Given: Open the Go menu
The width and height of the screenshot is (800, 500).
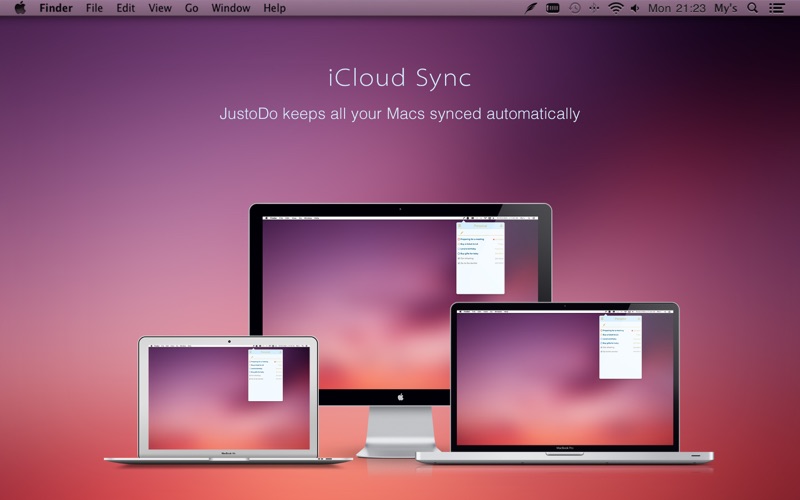Looking at the screenshot, I should click(x=191, y=8).
